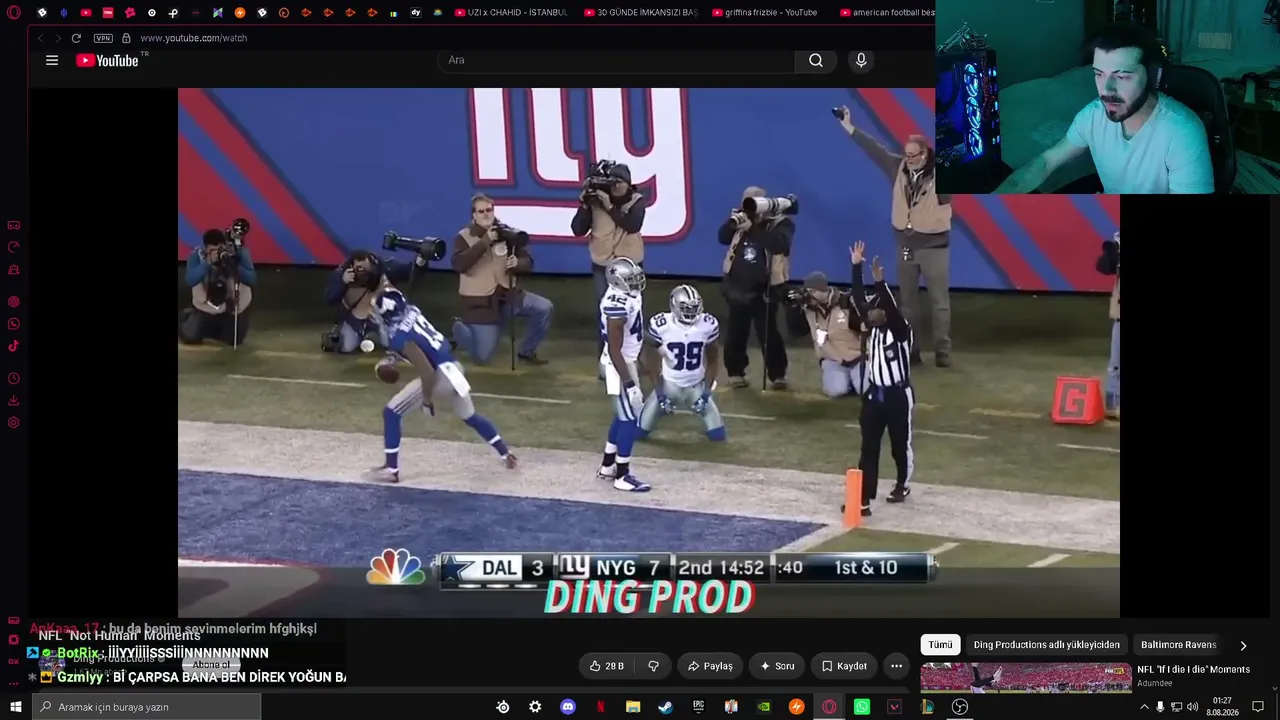Launch Epic Games from the taskbar
1280x720 pixels.
[698, 707]
